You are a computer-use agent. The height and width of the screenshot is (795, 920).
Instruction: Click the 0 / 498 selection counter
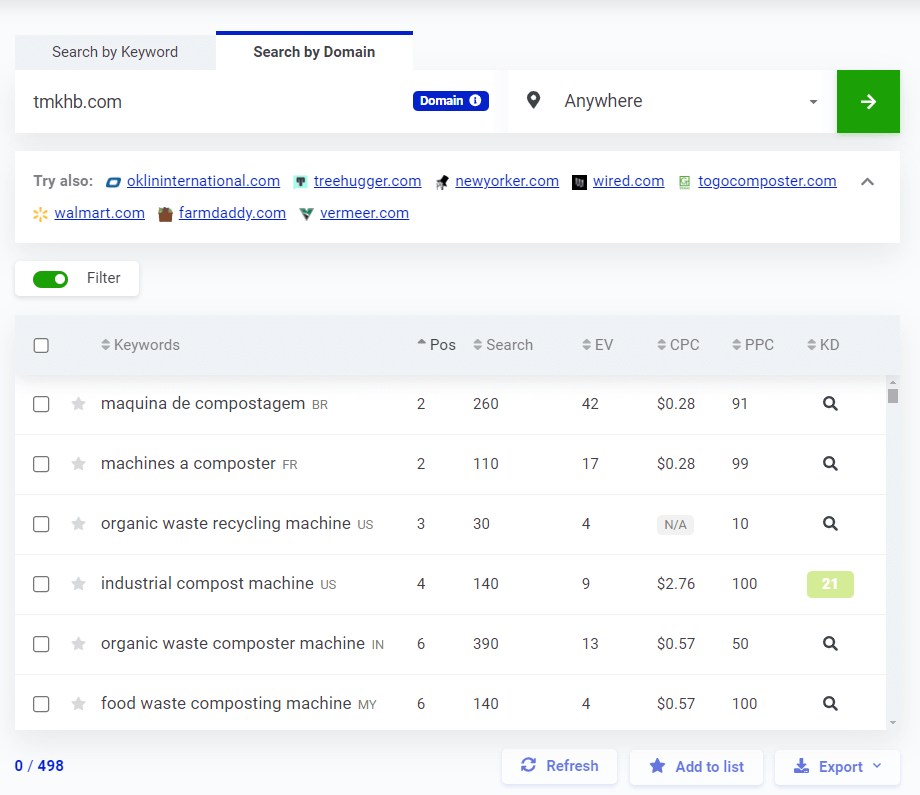click(39, 766)
